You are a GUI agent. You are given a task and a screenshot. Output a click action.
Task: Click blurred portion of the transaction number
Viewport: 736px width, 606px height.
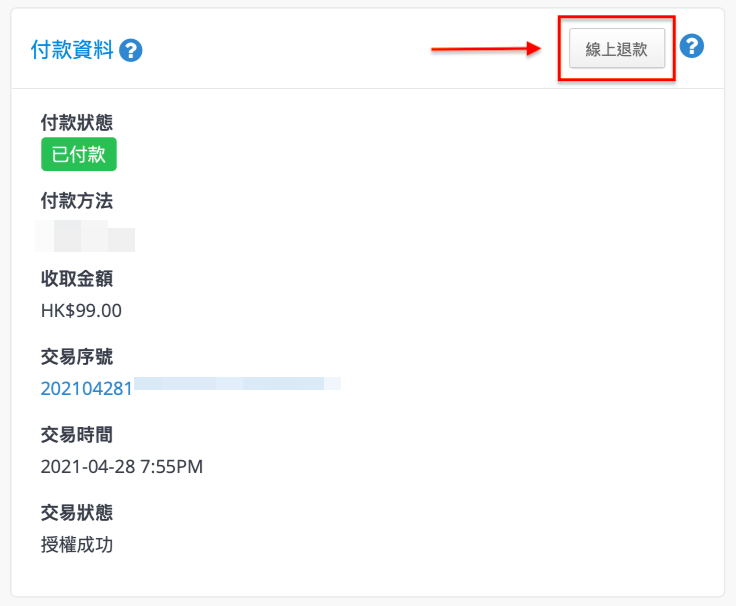(238, 384)
